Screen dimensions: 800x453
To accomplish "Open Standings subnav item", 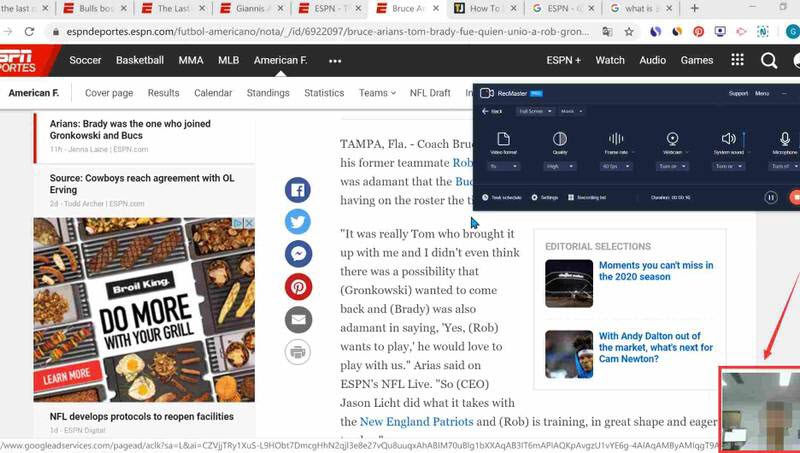I will pos(268,93).
